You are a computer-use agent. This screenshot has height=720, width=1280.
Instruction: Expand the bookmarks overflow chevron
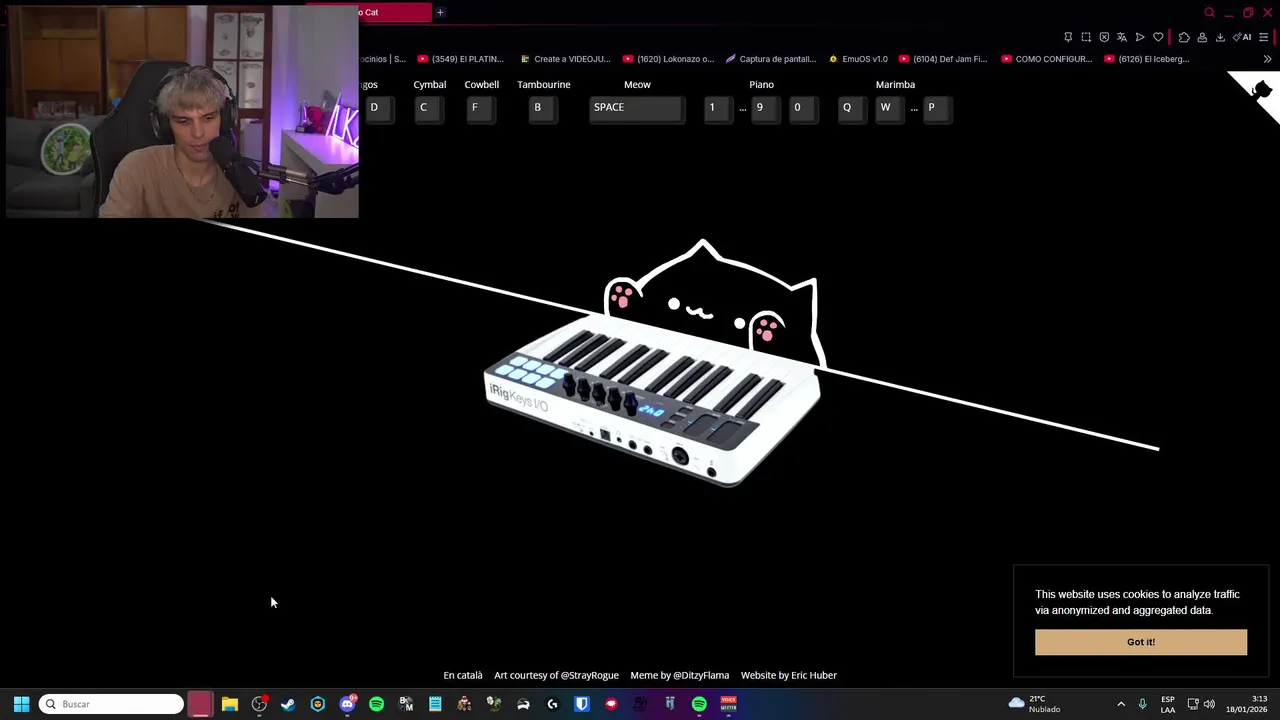click(x=1267, y=59)
